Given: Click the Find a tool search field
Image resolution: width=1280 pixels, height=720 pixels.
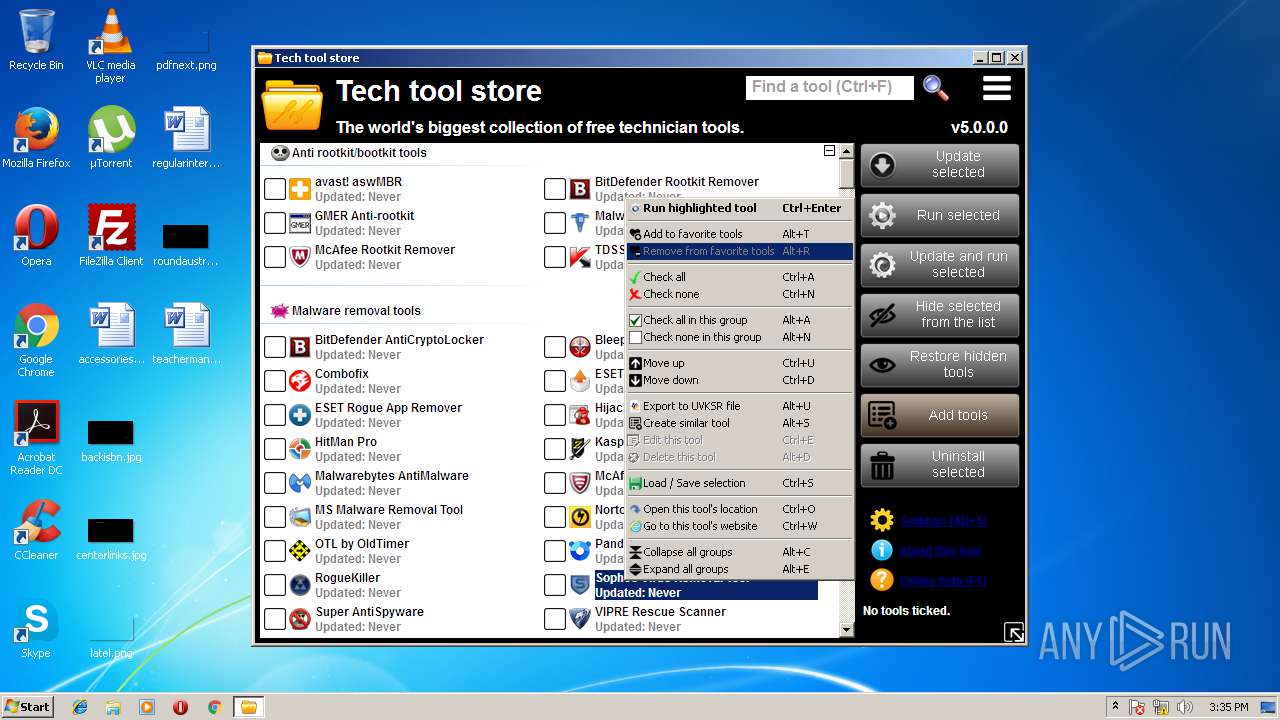Looking at the screenshot, I should (830, 87).
